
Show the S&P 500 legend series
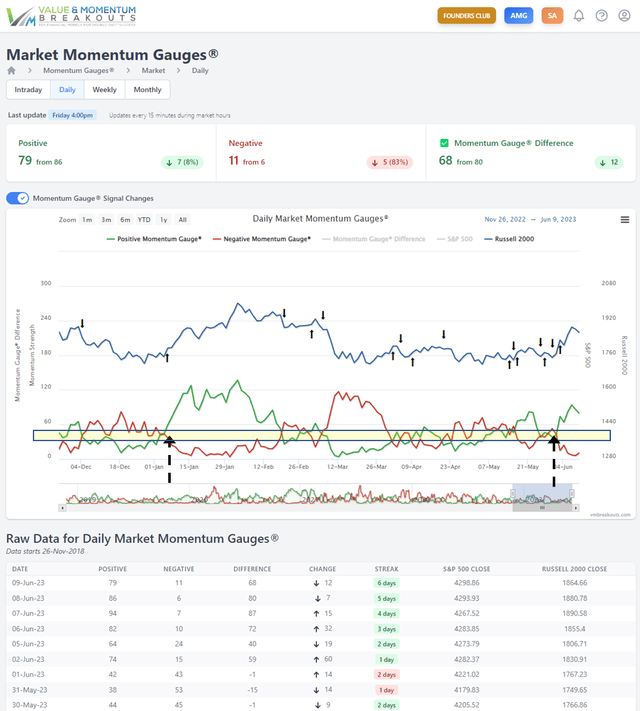[454, 239]
